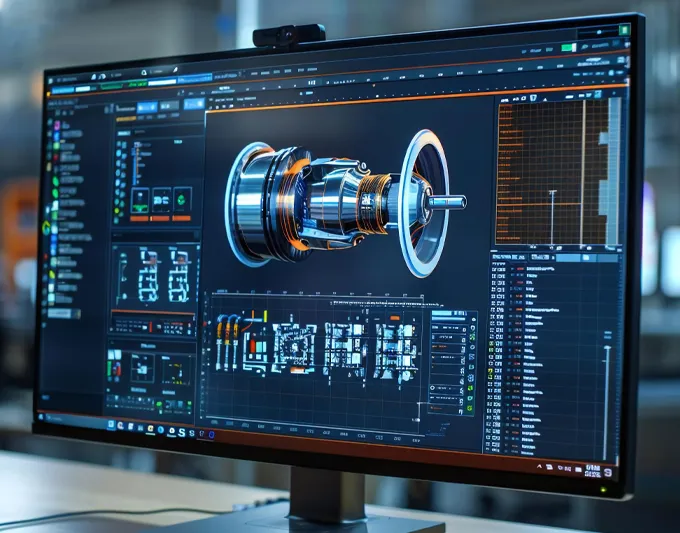Screen dimensions: 680x533
Task: Select the highlighted blue tab above the tree panel
Action: point(147,107)
